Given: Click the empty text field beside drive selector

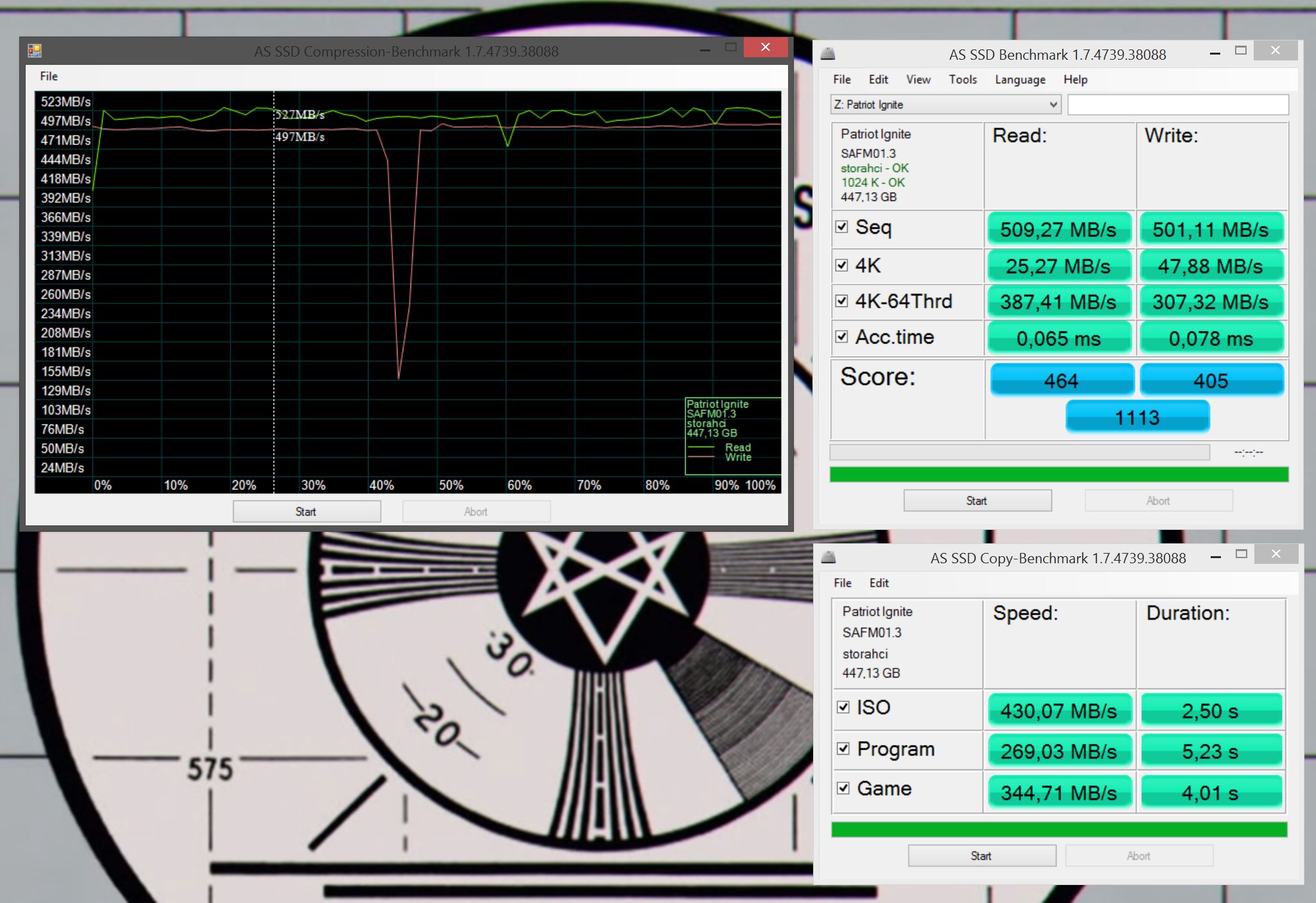Looking at the screenshot, I should tap(1178, 105).
